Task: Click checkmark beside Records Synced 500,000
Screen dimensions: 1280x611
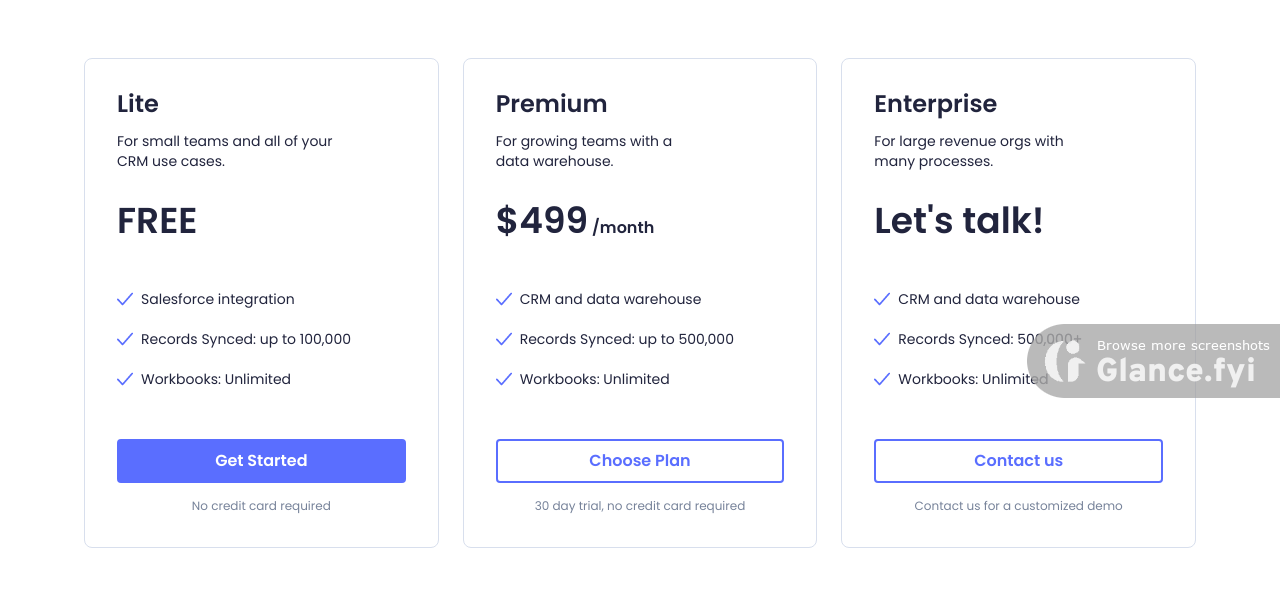Action: pyautogui.click(x=504, y=339)
